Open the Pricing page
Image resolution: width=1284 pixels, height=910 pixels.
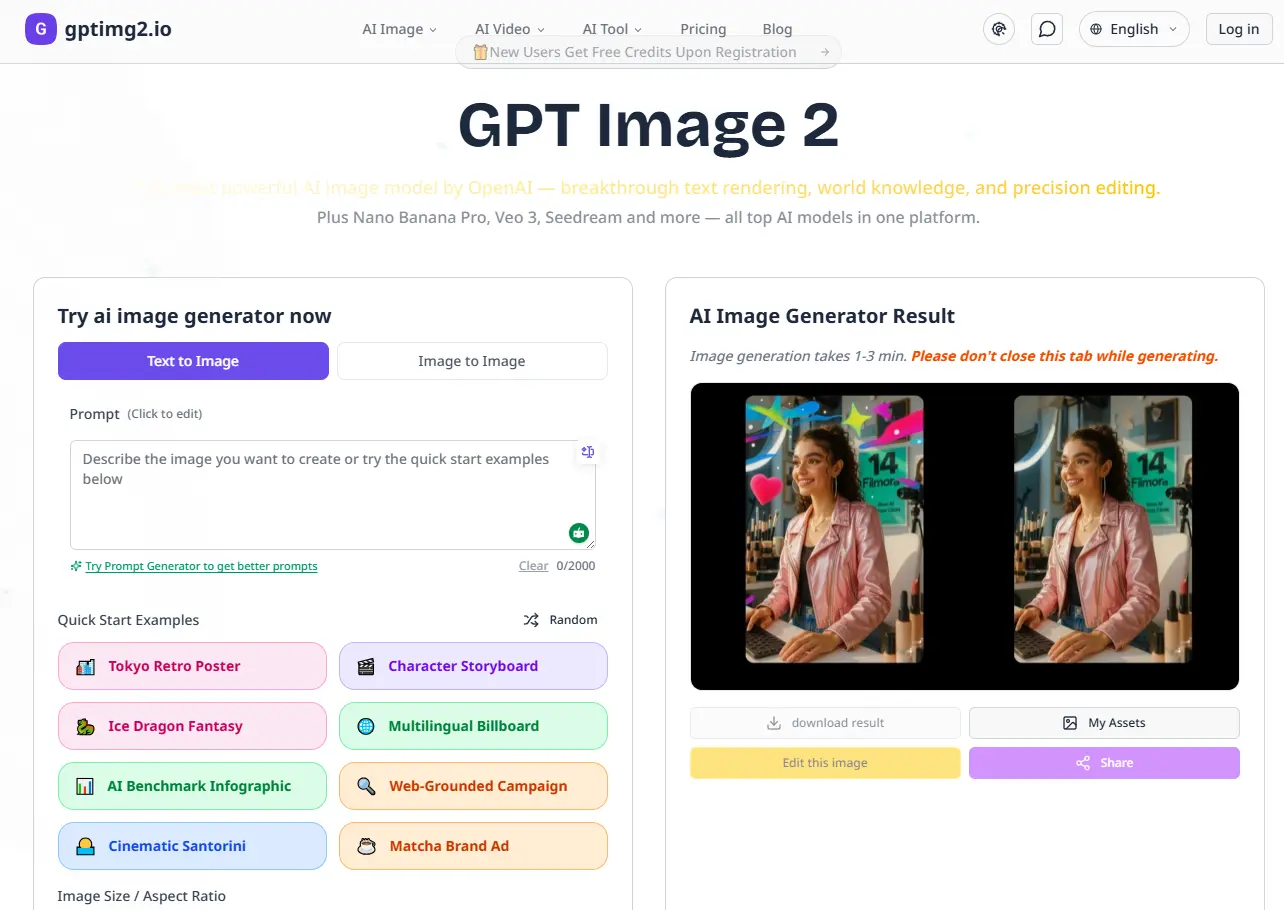tap(703, 29)
